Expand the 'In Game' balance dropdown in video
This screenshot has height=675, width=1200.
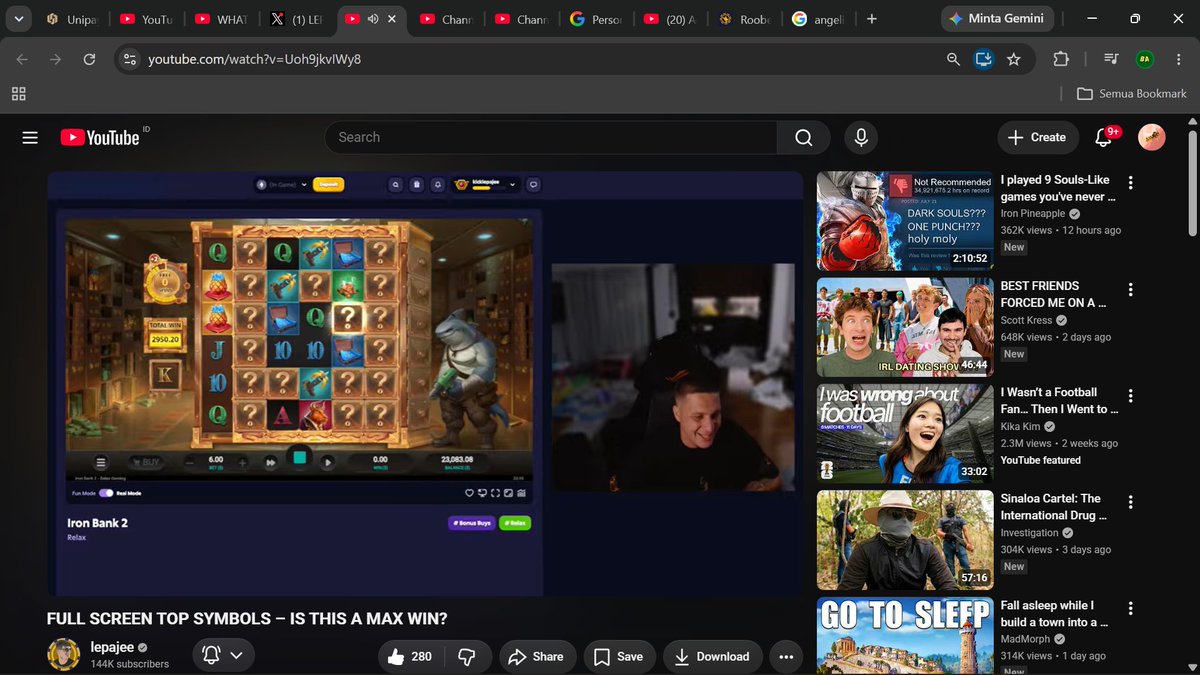pyautogui.click(x=305, y=184)
